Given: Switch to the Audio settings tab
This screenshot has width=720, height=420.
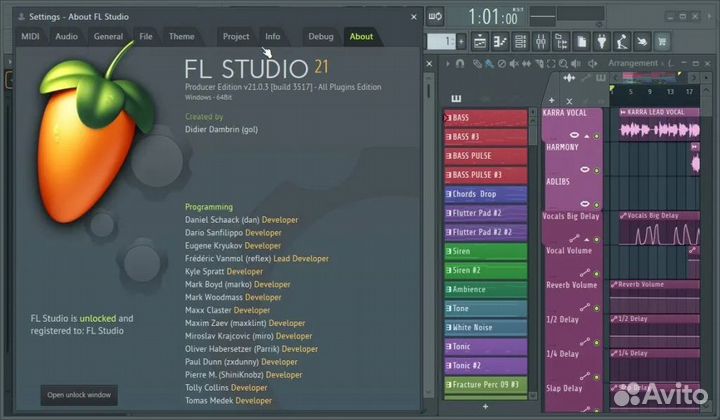Looking at the screenshot, I should click(x=67, y=36).
